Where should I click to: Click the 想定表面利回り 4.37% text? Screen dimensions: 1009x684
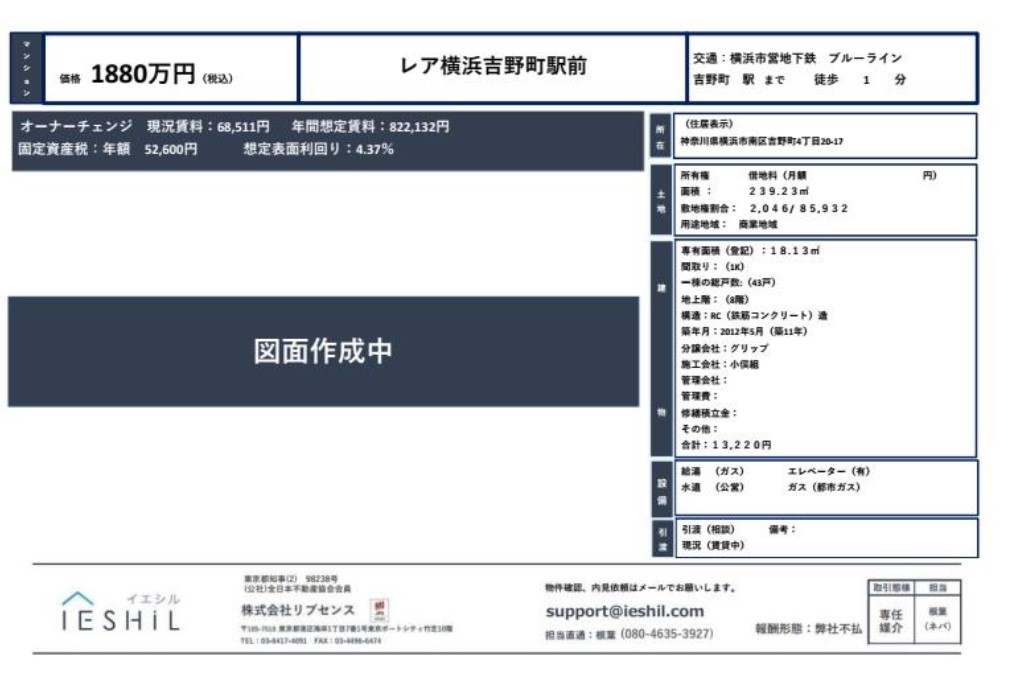coord(318,149)
